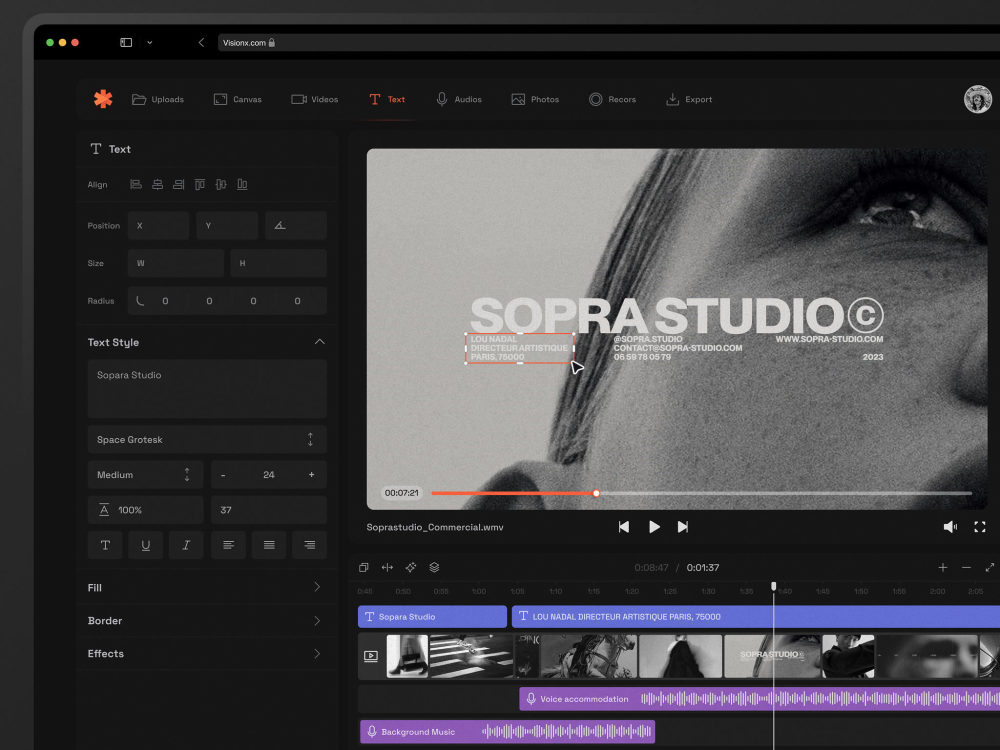Align bottom edges
Viewport: 1000px width, 750px height.
pos(242,184)
